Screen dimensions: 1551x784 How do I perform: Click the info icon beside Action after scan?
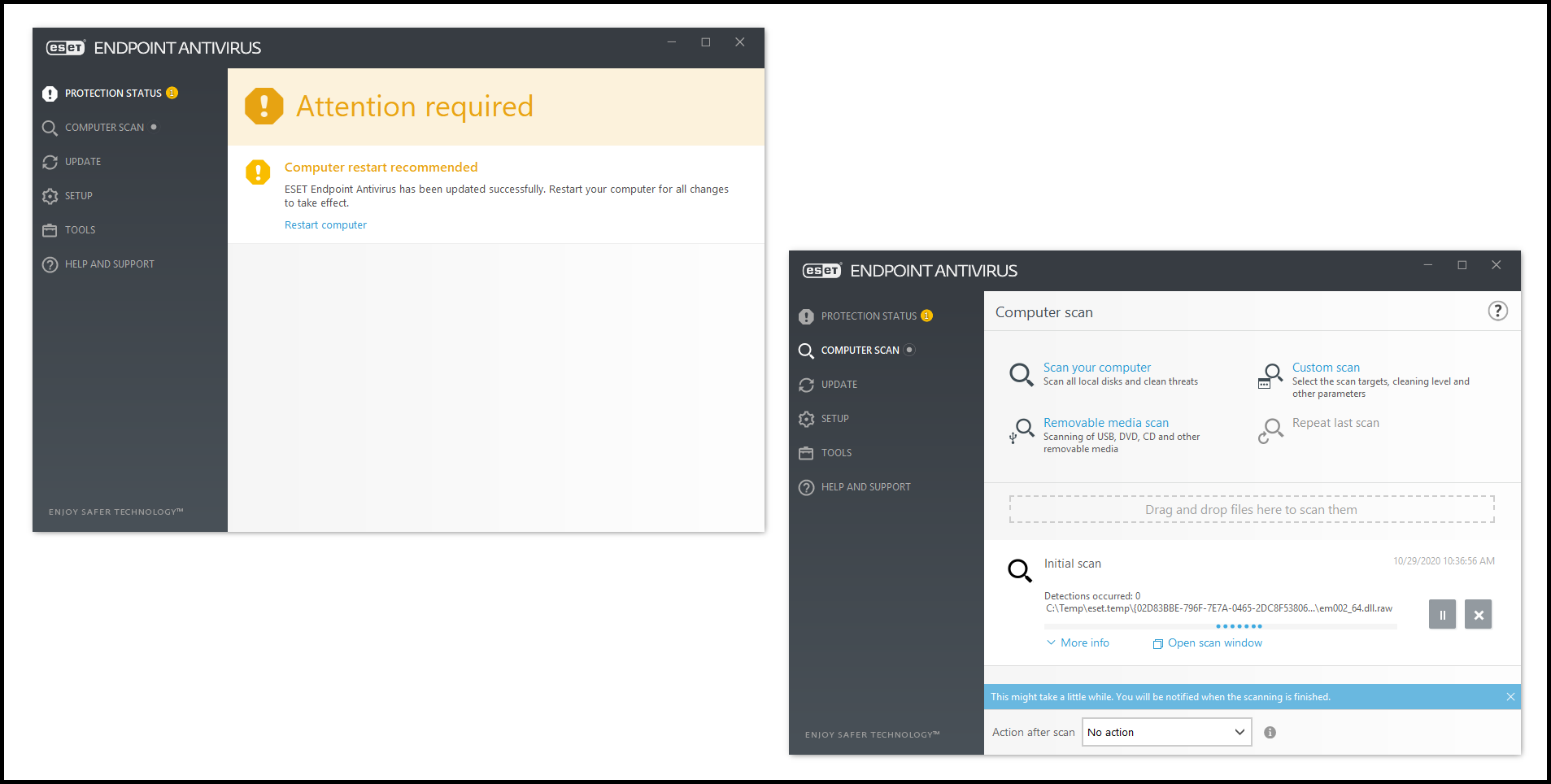coord(1270,733)
